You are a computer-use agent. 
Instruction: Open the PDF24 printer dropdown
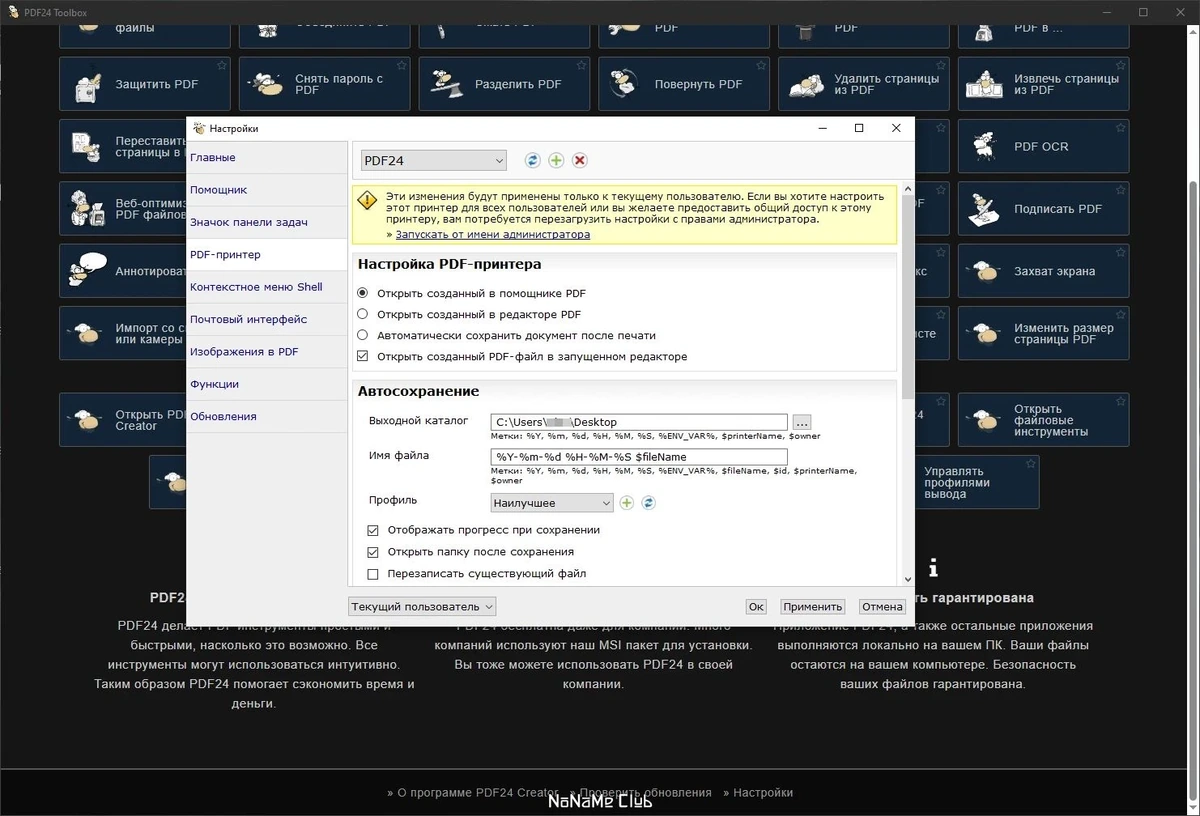coord(434,160)
